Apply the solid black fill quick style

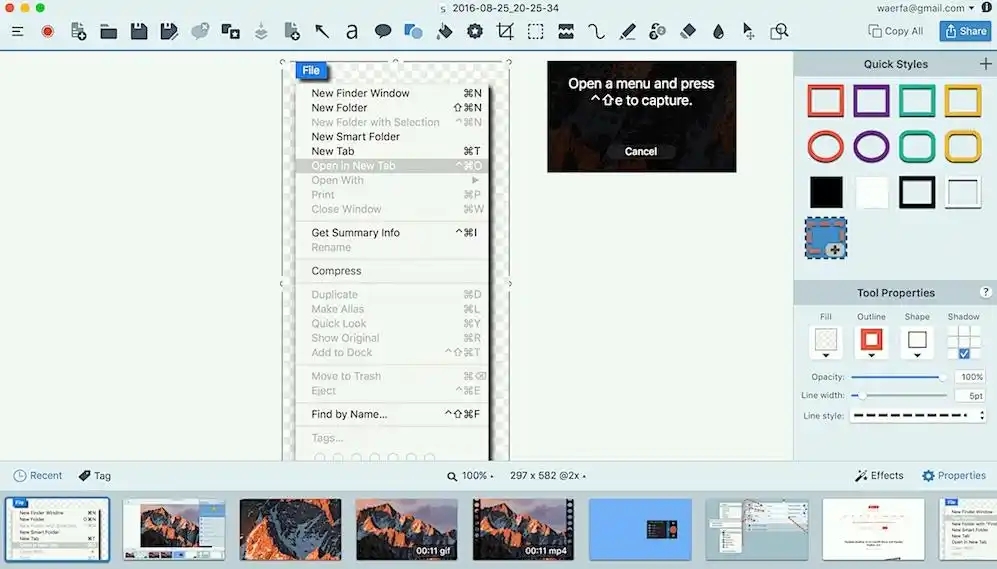[x=825, y=192]
